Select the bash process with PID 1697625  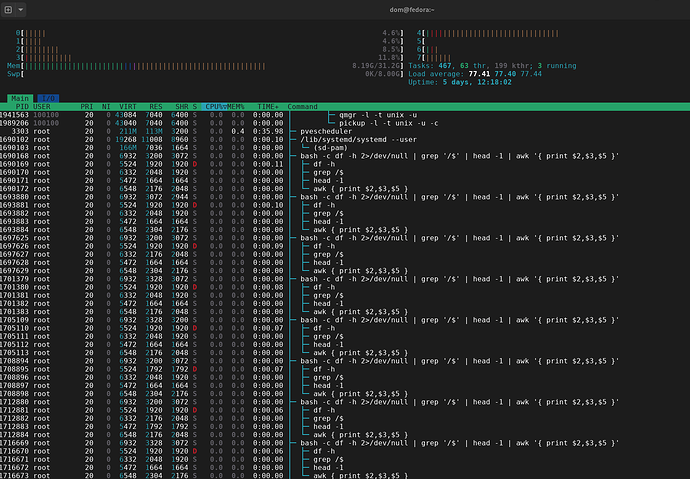(345, 238)
